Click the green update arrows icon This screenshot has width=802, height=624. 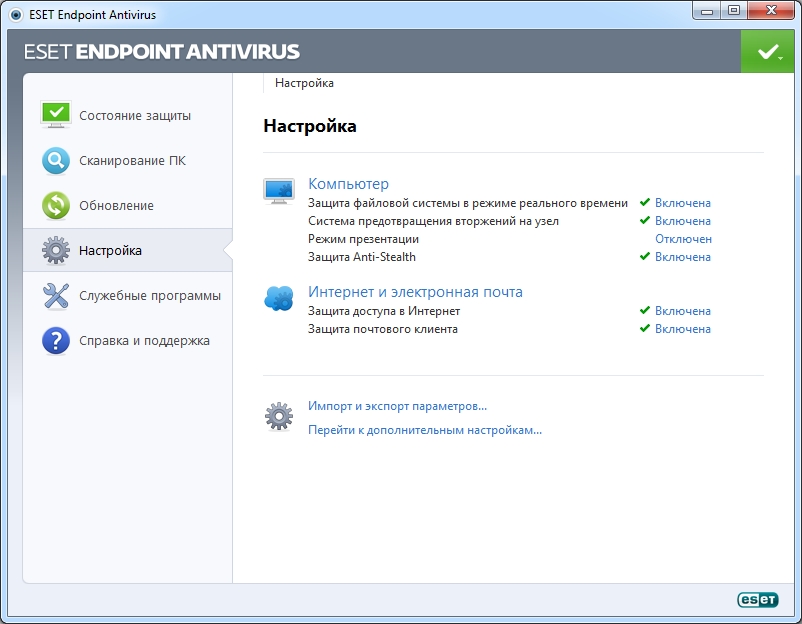tap(56, 206)
